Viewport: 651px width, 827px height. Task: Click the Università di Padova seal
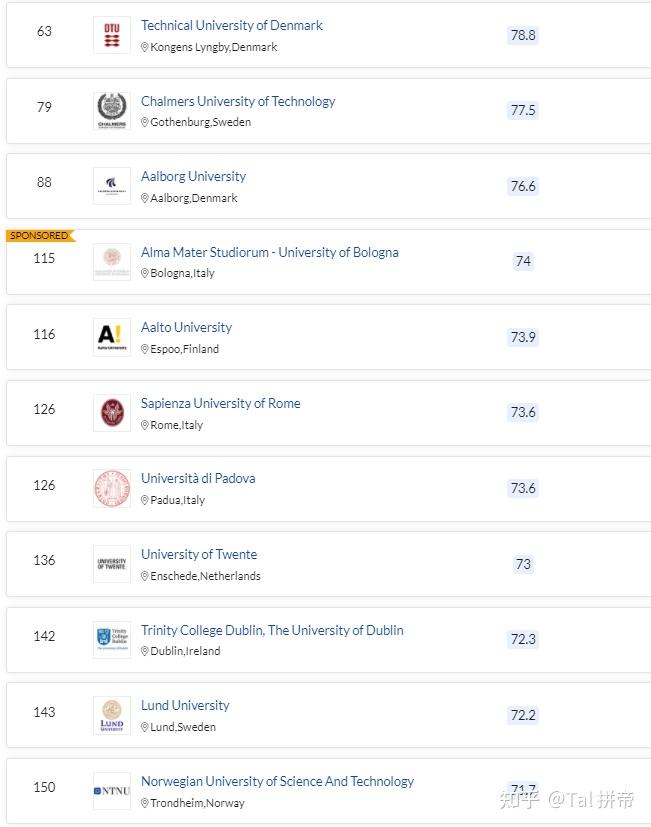[112, 488]
